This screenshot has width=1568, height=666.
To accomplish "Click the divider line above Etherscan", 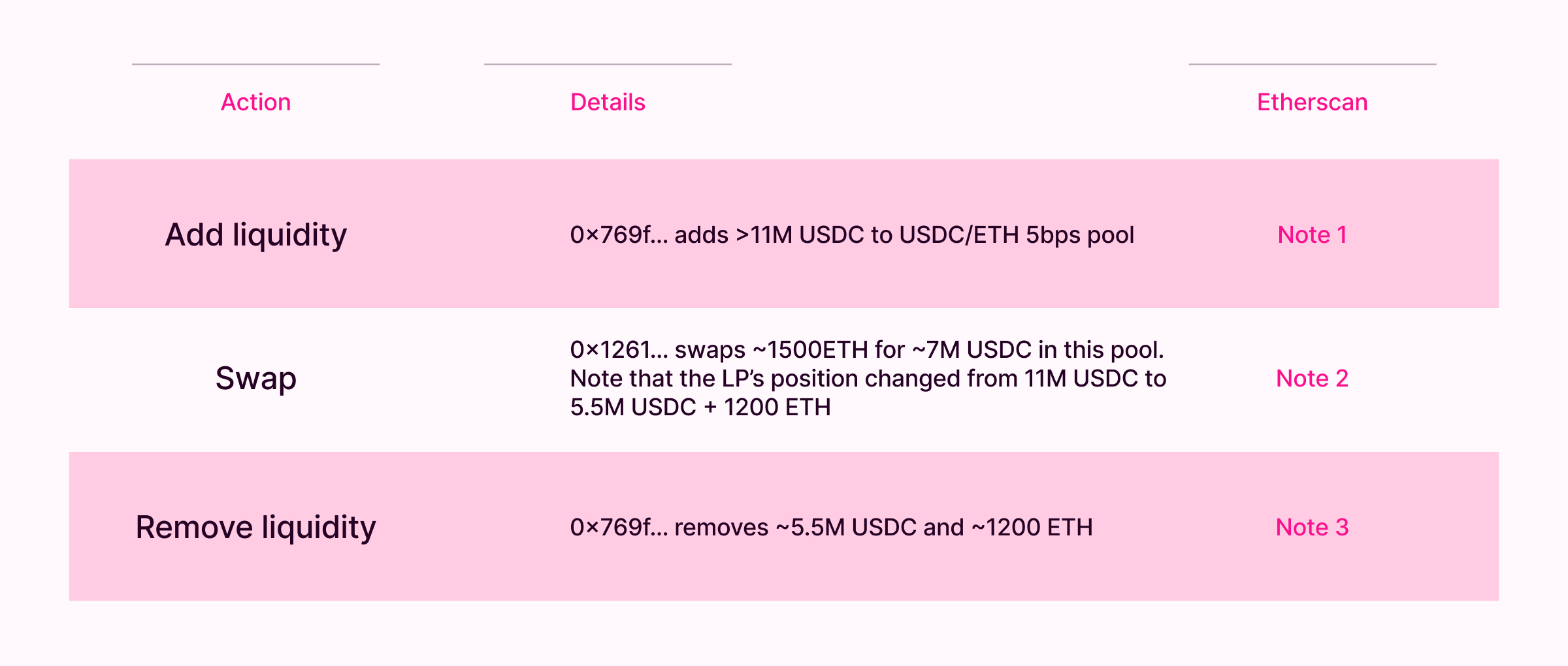I will [x=1312, y=64].
